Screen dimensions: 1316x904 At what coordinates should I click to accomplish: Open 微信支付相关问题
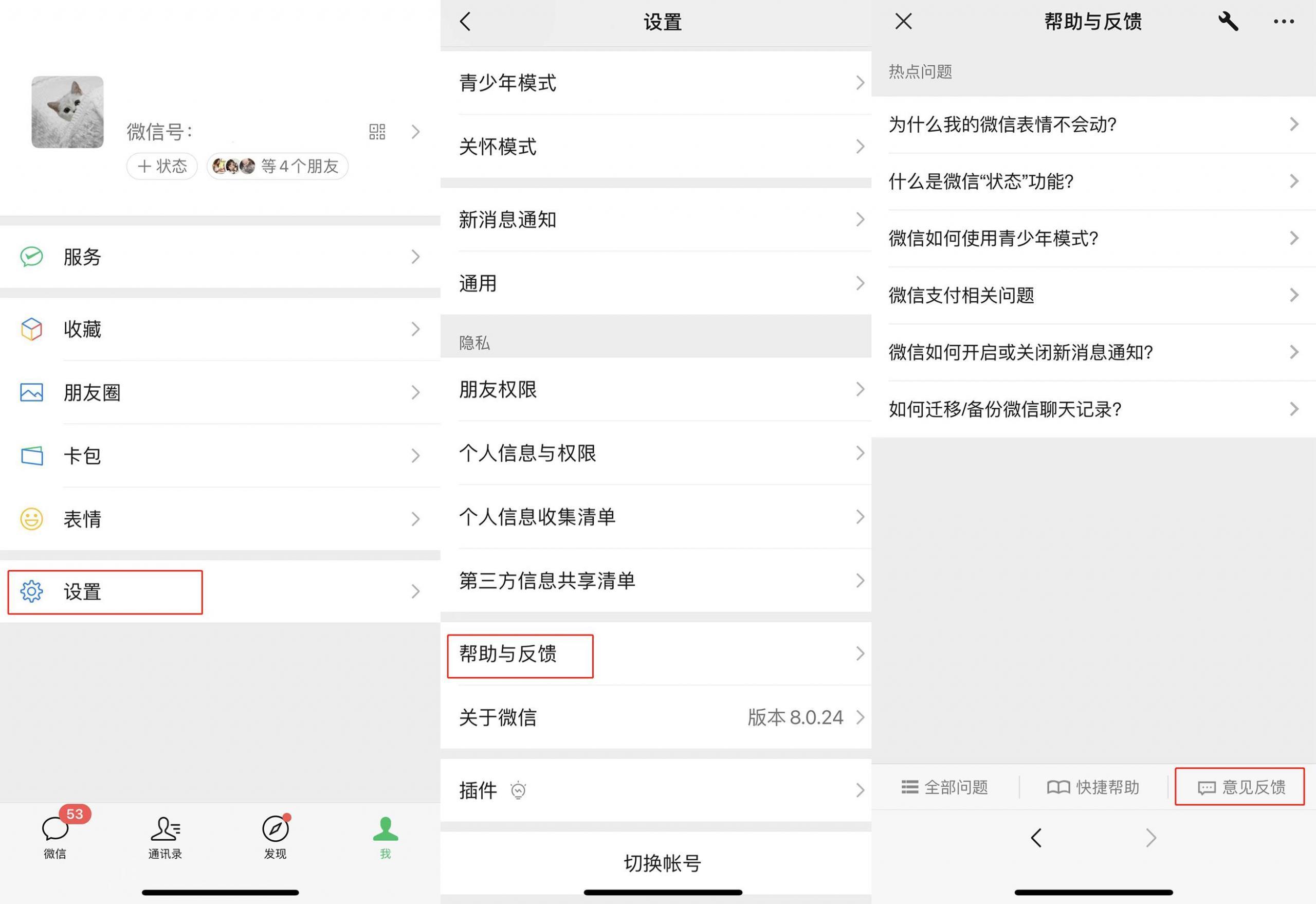point(1093,295)
